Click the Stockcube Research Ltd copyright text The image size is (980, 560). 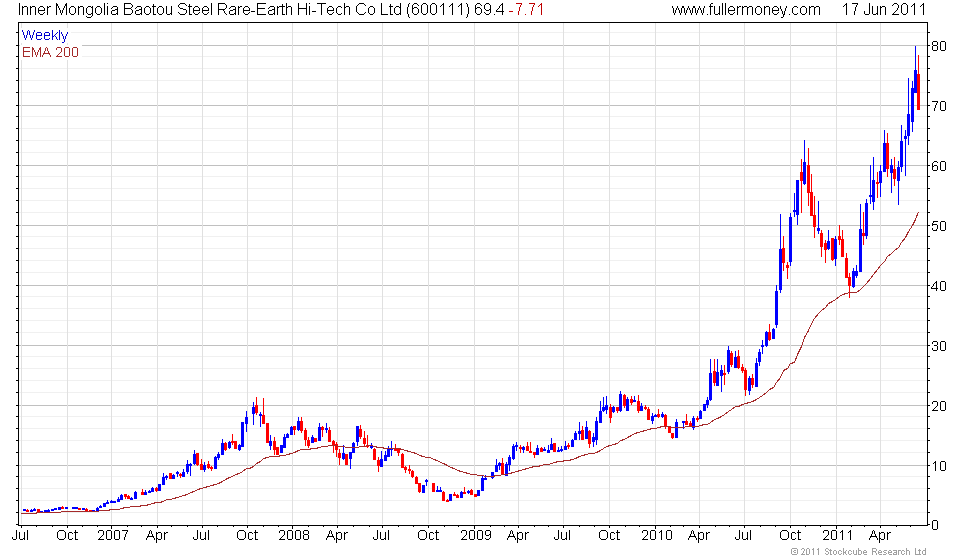click(x=858, y=551)
